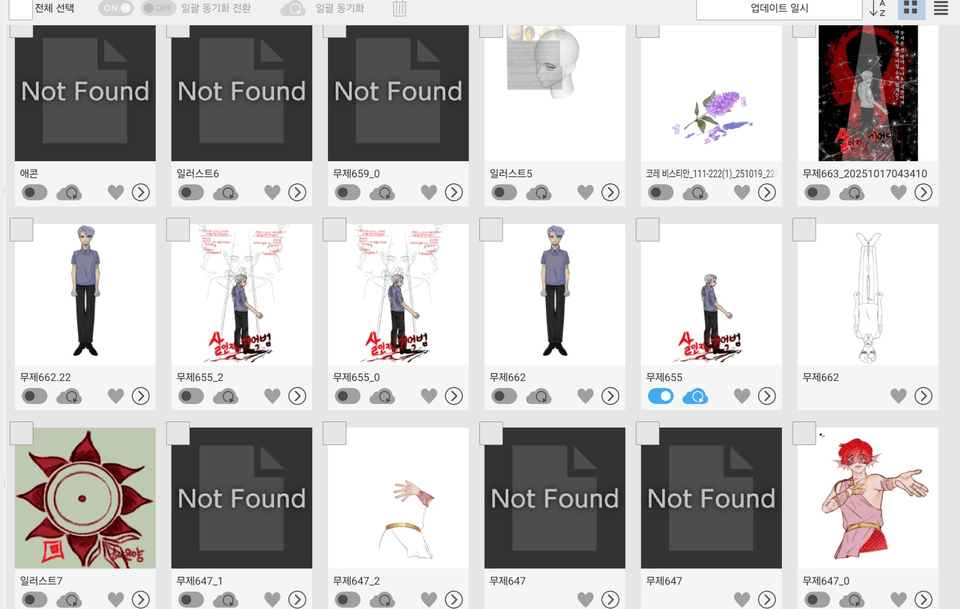Switch to grid thumbnail view
The image size is (960, 609).
[x=910, y=9]
